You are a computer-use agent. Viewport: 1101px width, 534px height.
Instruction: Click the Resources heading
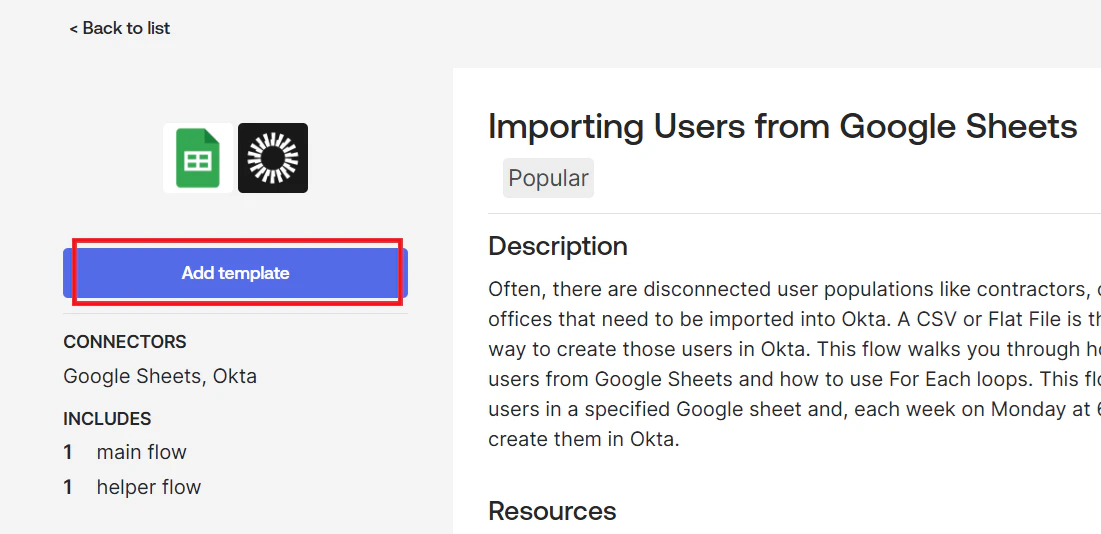pyautogui.click(x=553, y=511)
